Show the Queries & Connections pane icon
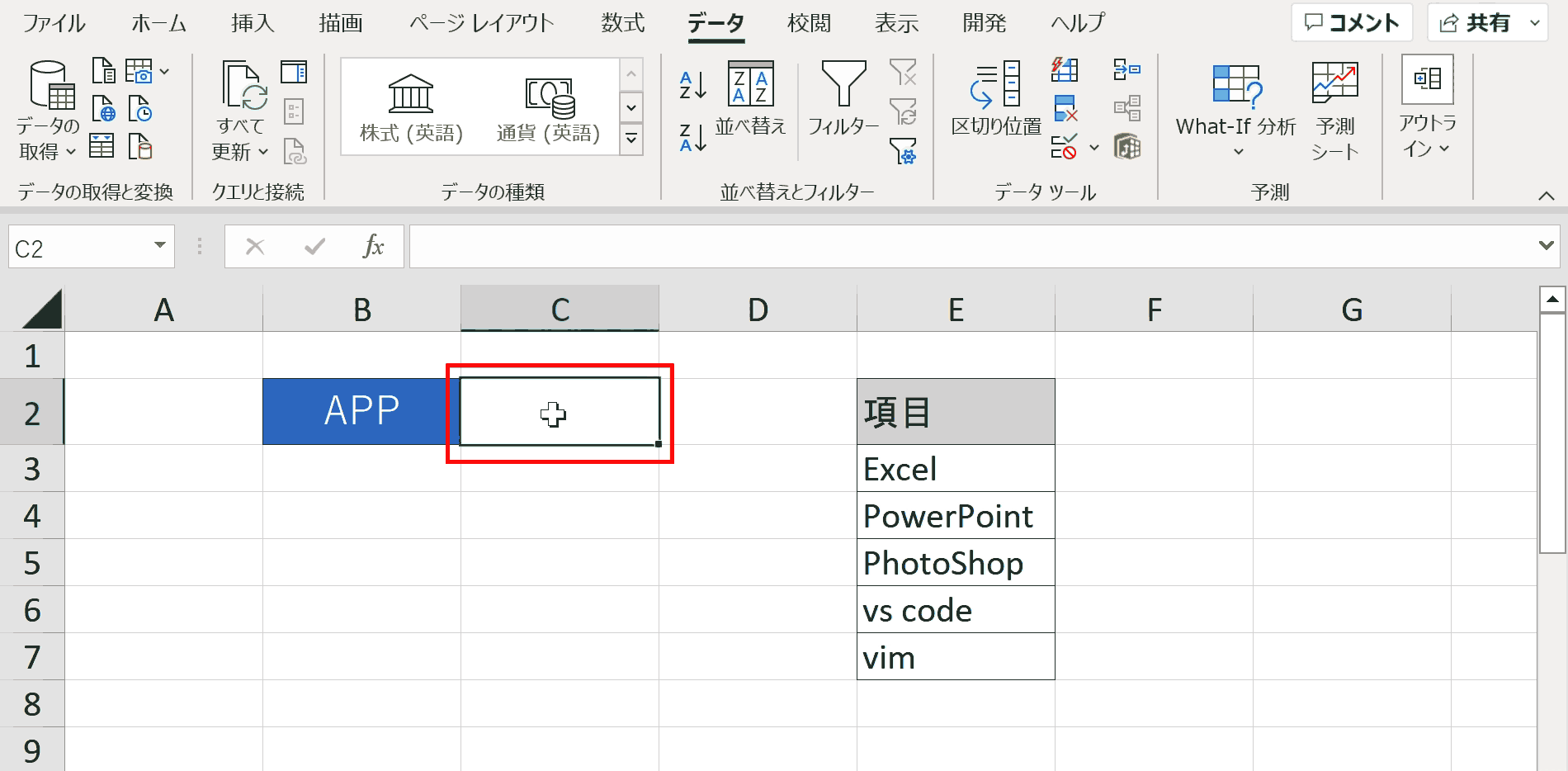This screenshot has height=771, width=1568. pyautogui.click(x=294, y=72)
